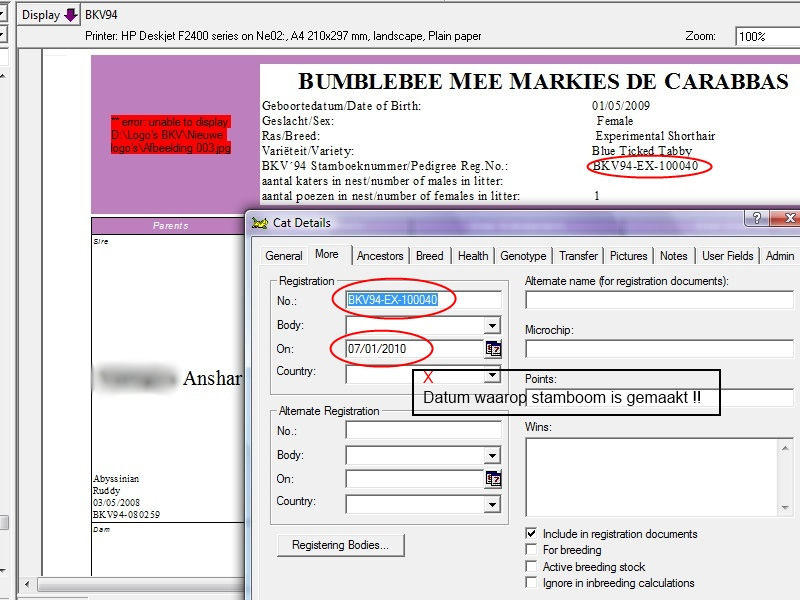Select the Transfer tab
The width and height of the screenshot is (800, 600).
point(578,256)
